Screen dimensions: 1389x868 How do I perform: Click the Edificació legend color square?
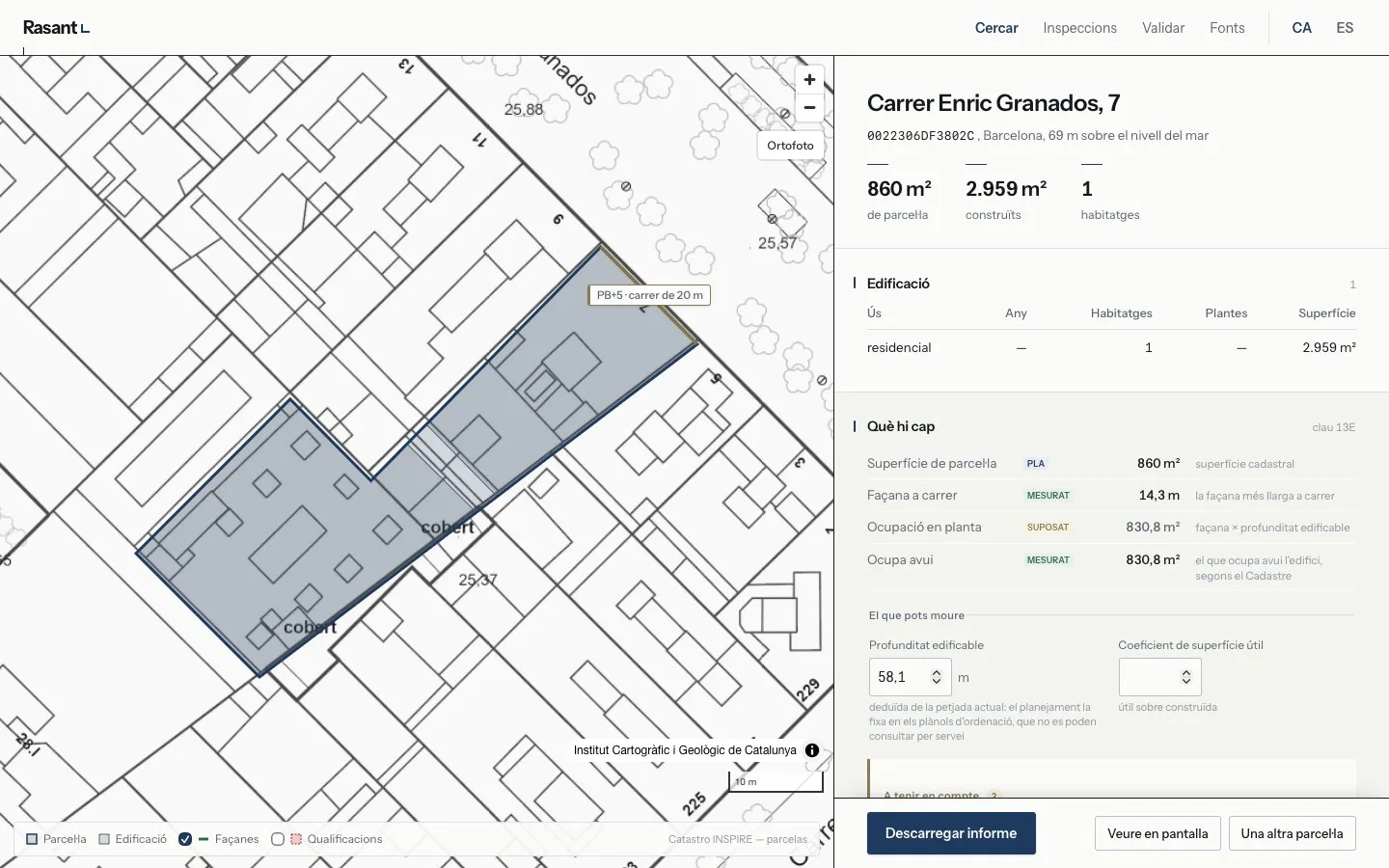tap(104, 839)
